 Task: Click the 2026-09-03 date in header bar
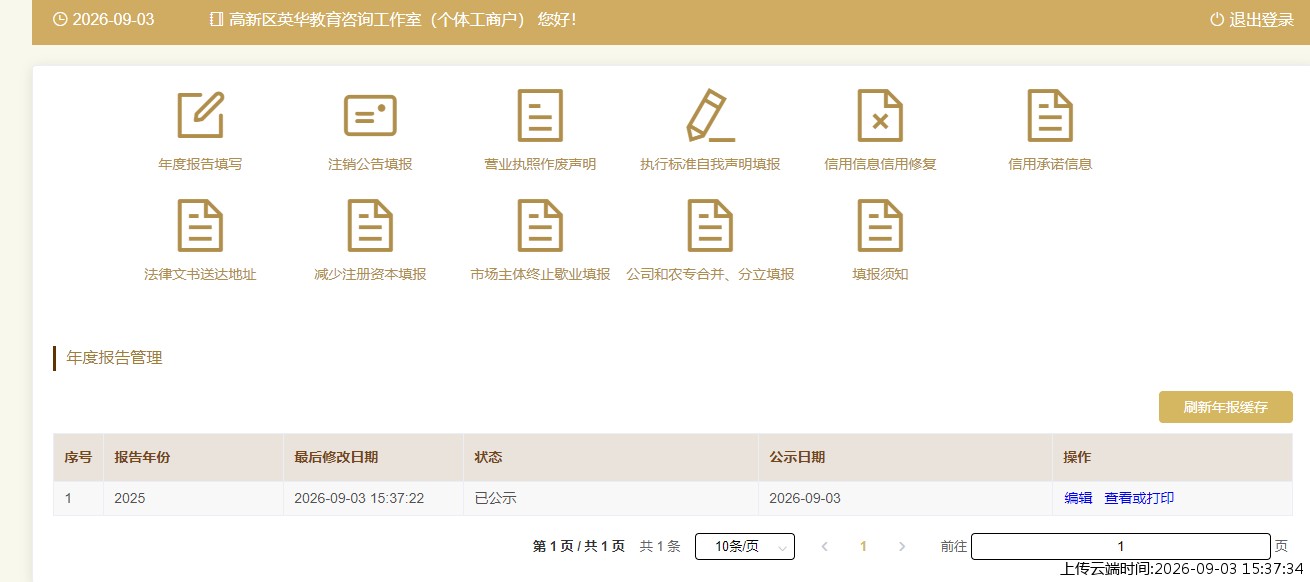113,19
